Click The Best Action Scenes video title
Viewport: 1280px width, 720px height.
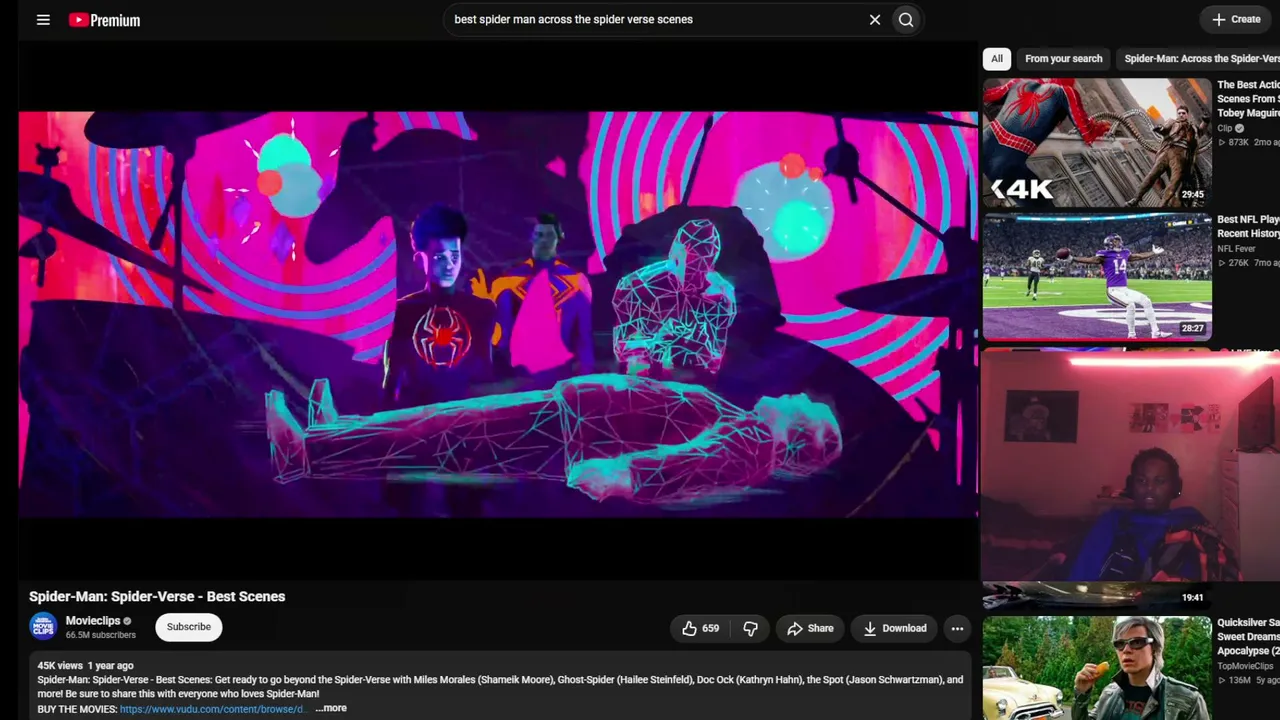tap(1248, 99)
